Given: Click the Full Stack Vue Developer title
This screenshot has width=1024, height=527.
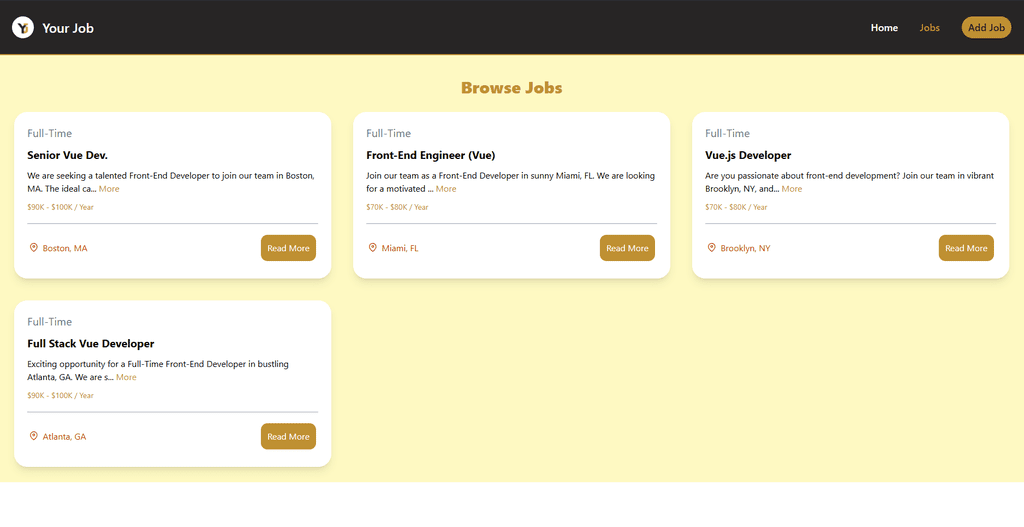Looking at the screenshot, I should click(91, 343).
